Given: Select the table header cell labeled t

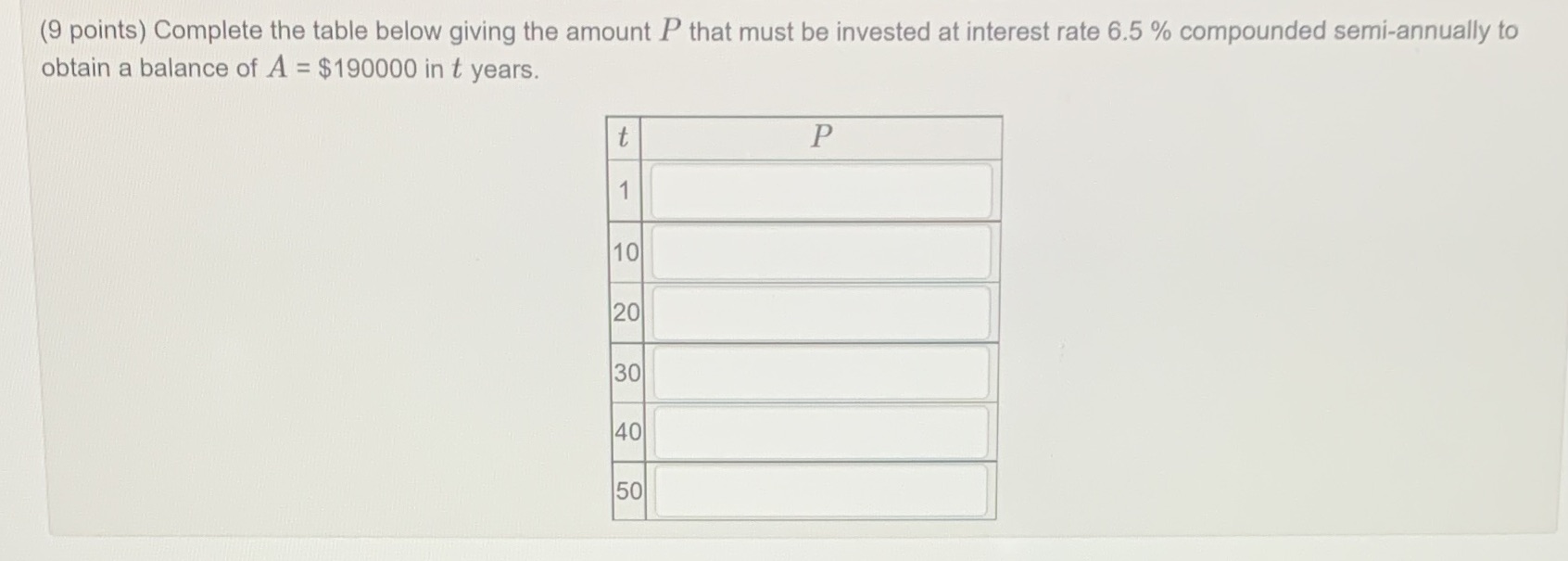Looking at the screenshot, I should [626, 137].
